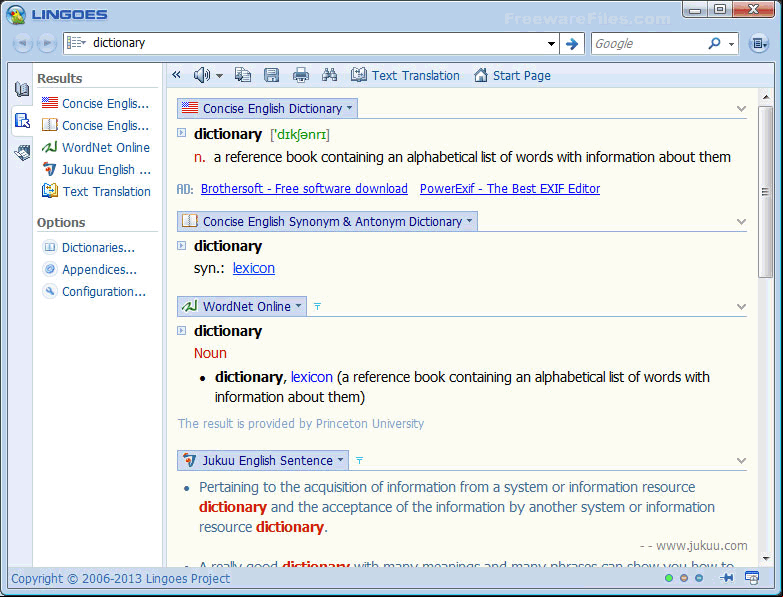
Task: Toggle the entry marker beside first dictionary headword
Action: (182, 133)
